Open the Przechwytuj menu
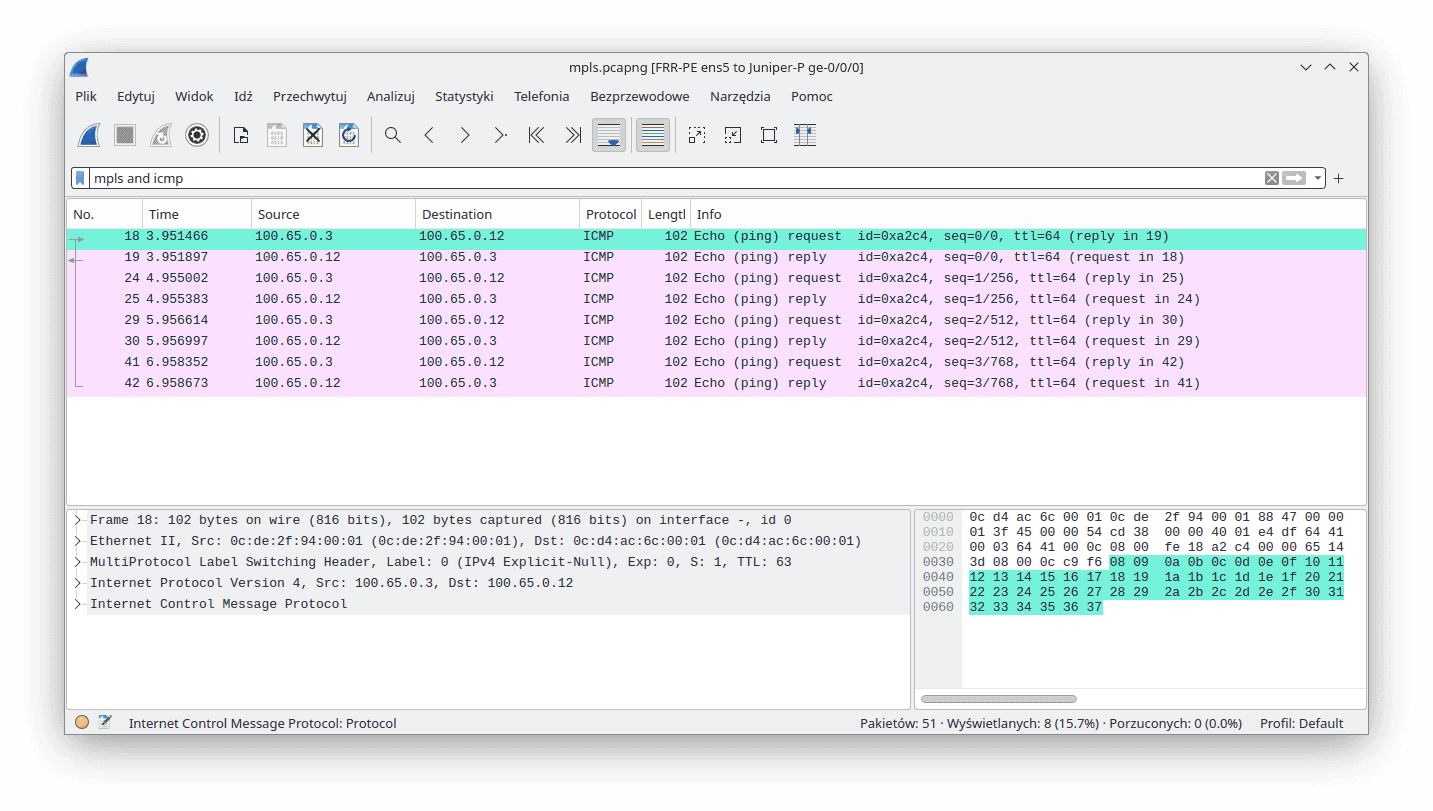The height and width of the screenshot is (811, 1433). tap(310, 96)
